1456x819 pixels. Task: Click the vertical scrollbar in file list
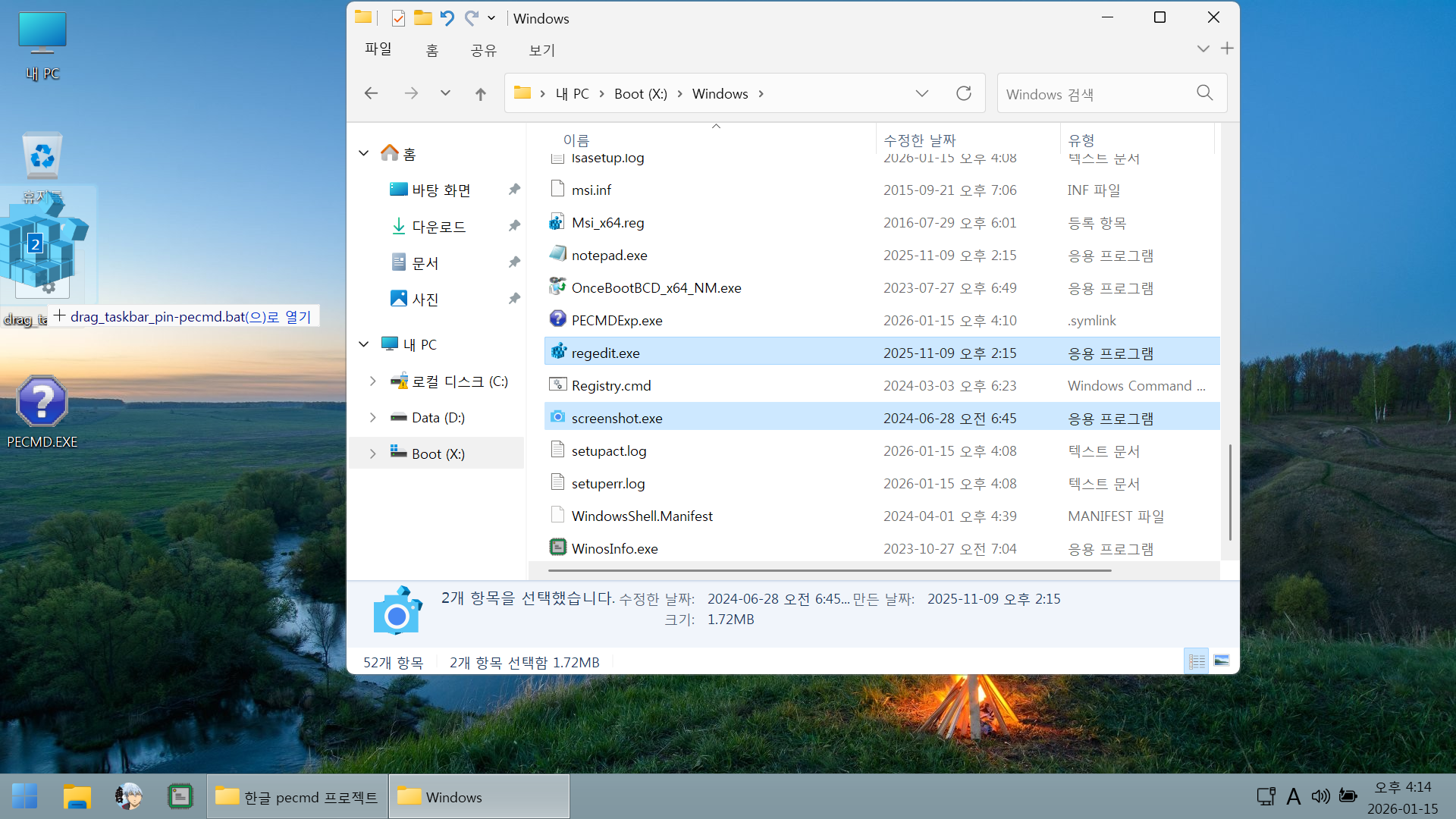(1229, 491)
